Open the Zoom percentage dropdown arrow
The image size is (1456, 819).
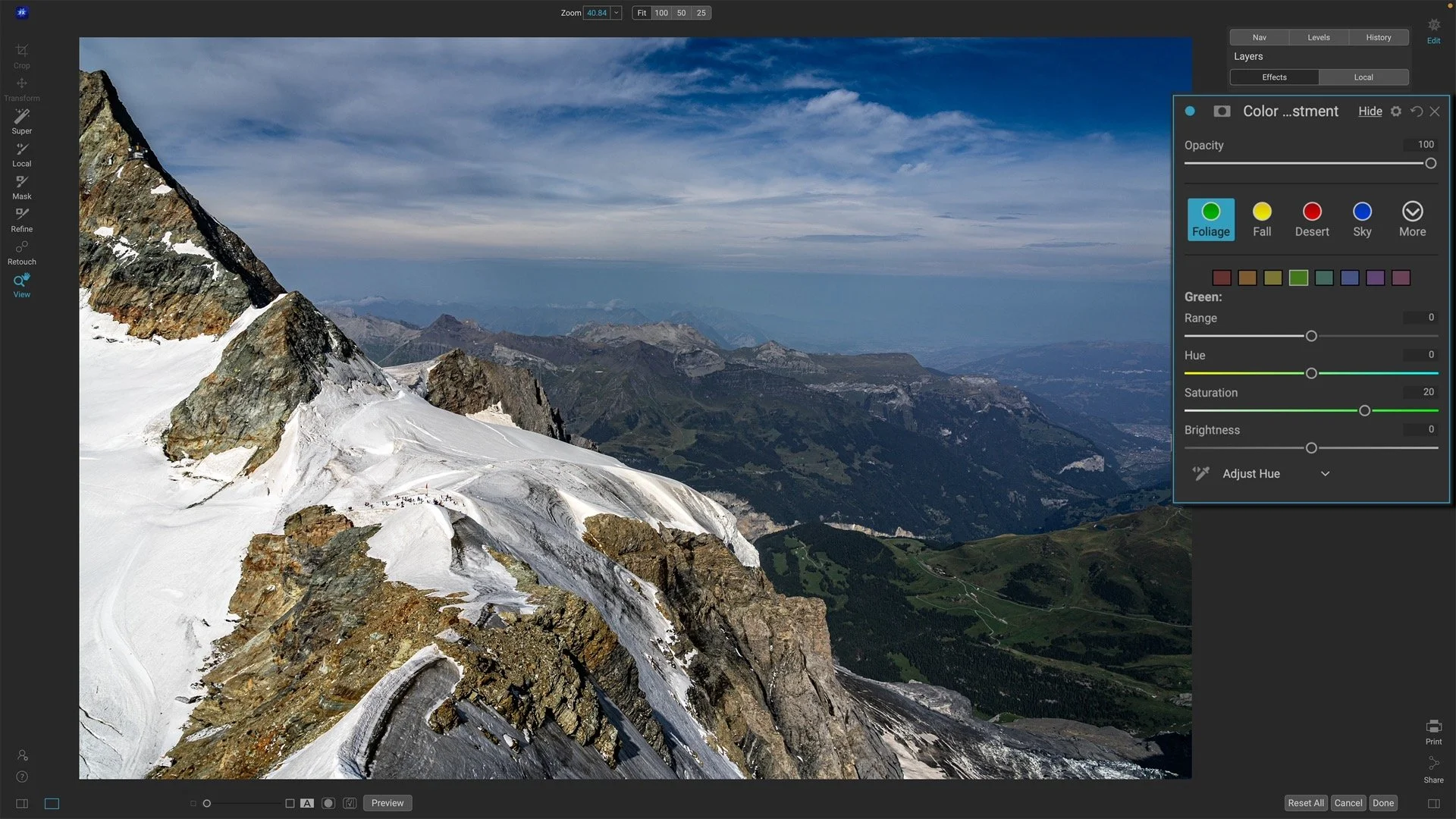coord(616,13)
